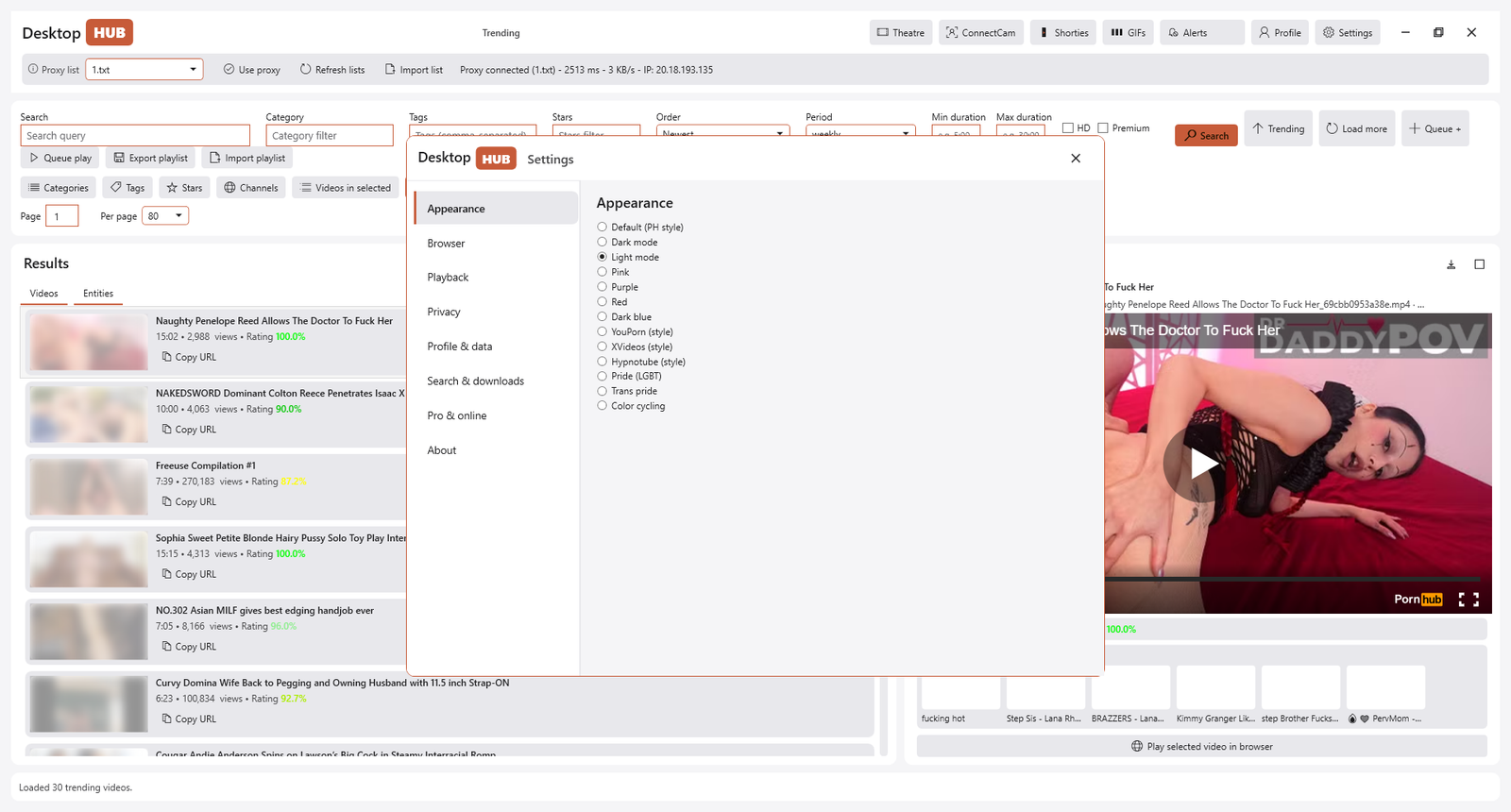Toggle the Use proxy option
Image resolution: width=1511 pixels, height=812 pixels.
point(251,70)
